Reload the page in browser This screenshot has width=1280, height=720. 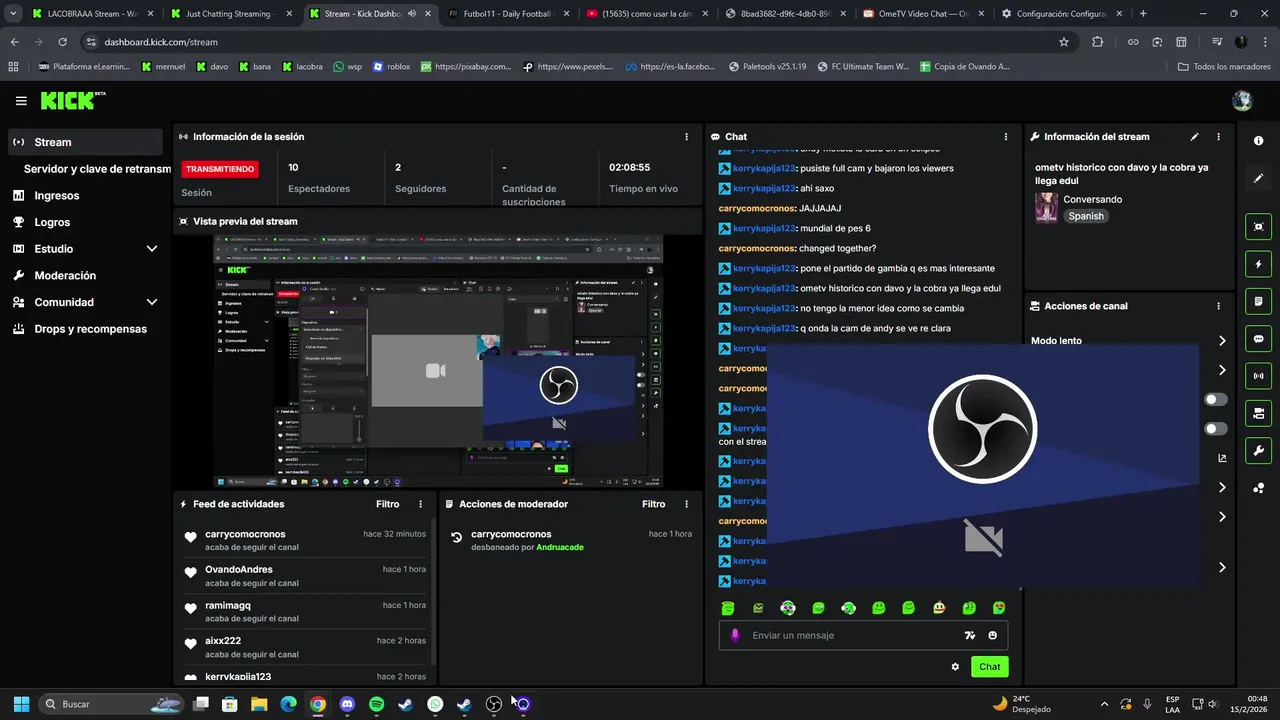coord(62,42)
